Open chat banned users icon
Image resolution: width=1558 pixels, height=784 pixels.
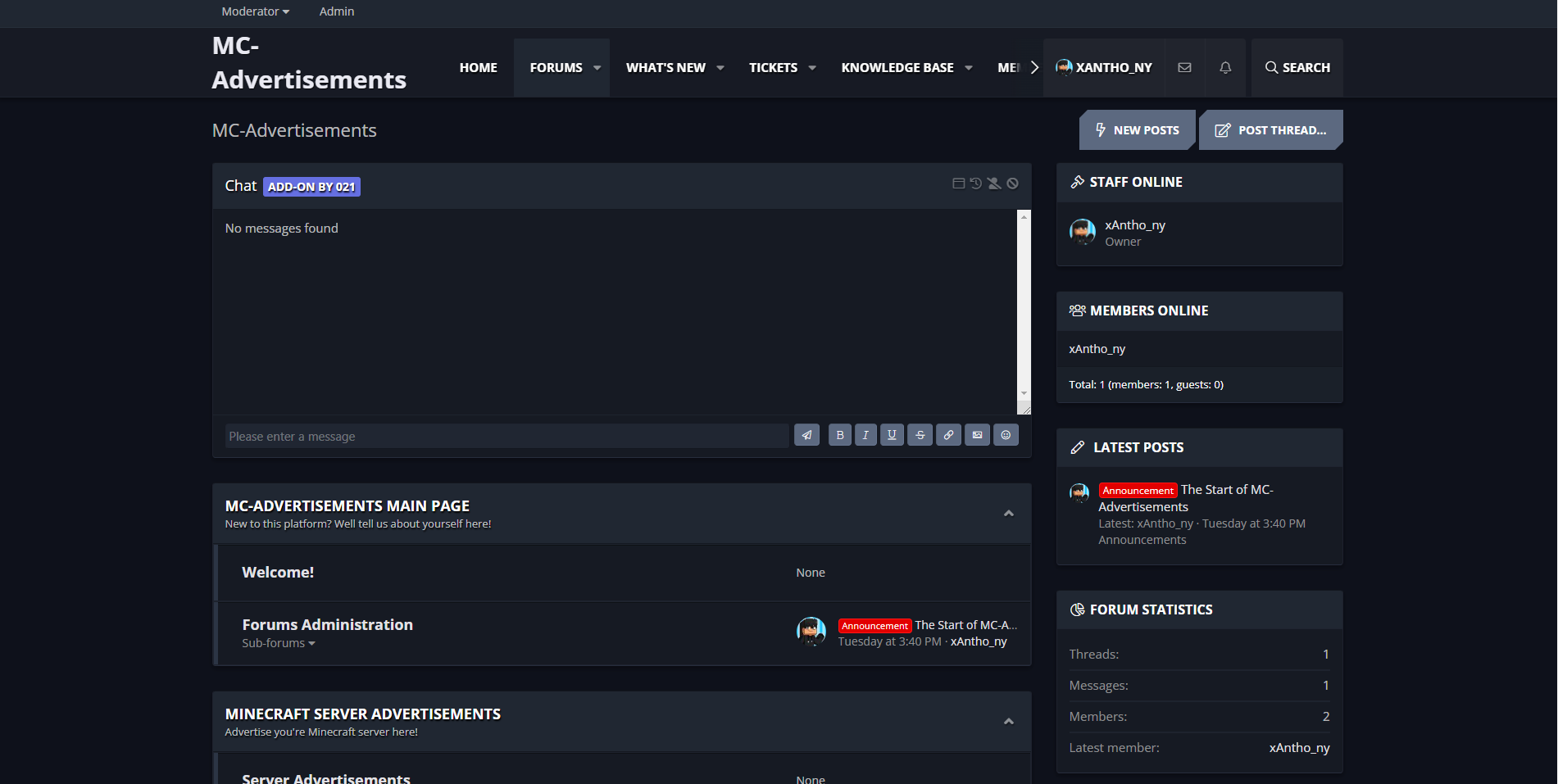click(x=1013, y=184)
